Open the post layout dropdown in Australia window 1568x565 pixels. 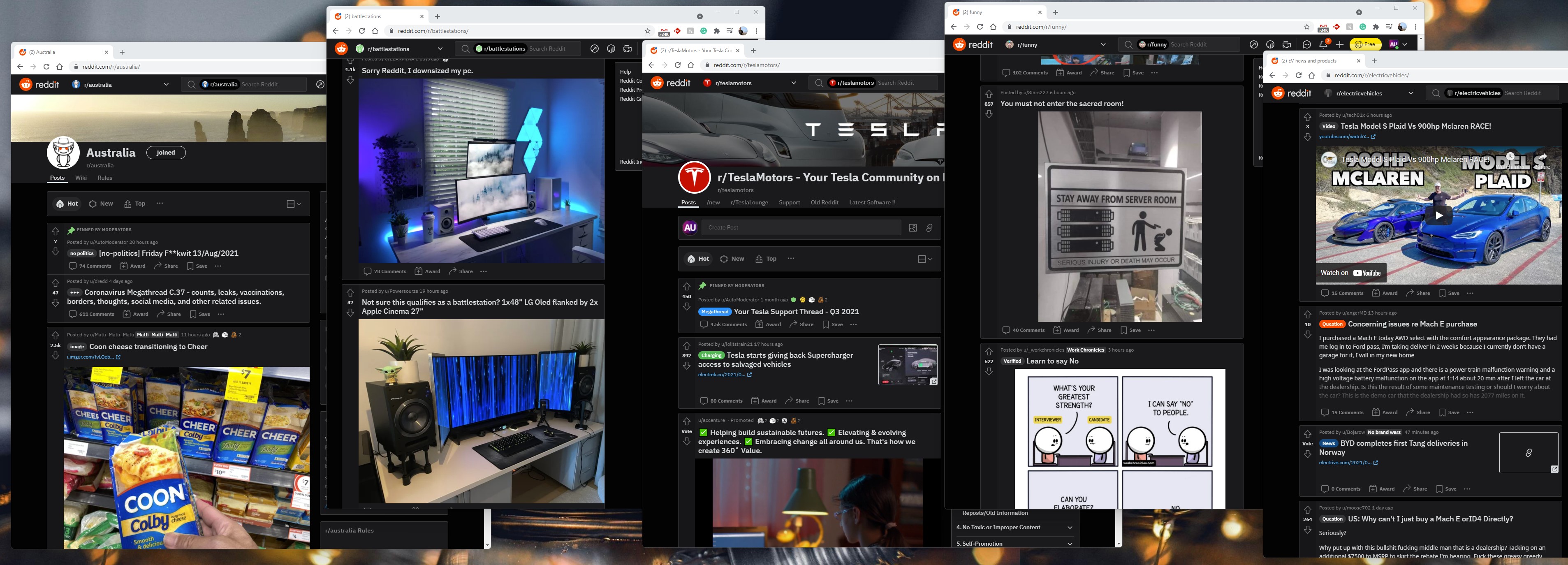point(294,204)
